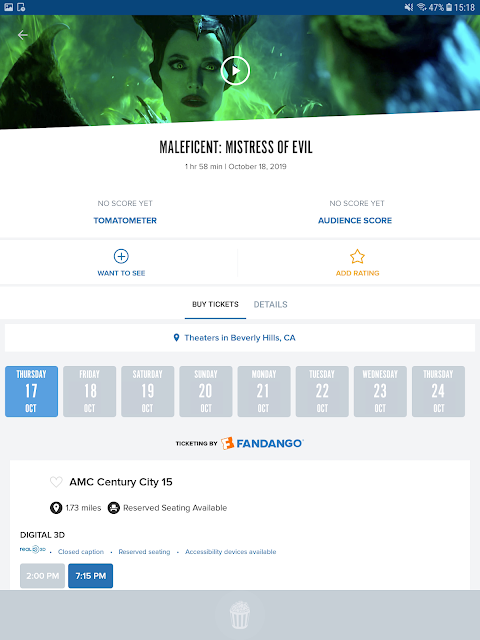Image resolution: width=480 pixels, height=640 pixels.
Task: Open the Reserved seating amenity link
Action: tap(144, 552)
